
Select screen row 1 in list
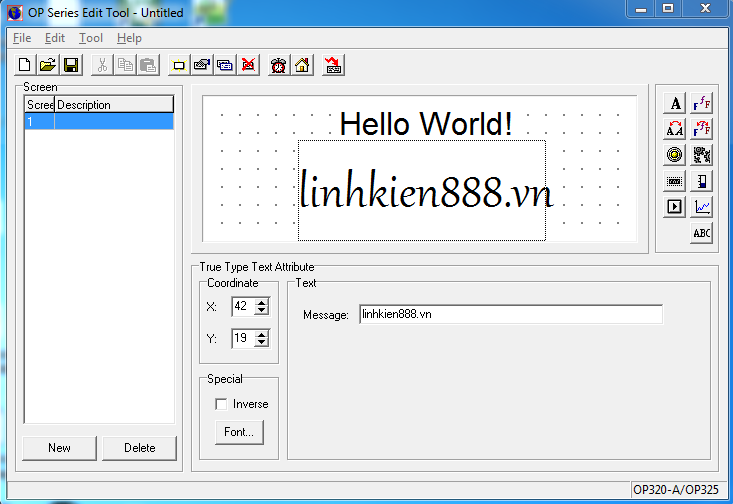99,122
